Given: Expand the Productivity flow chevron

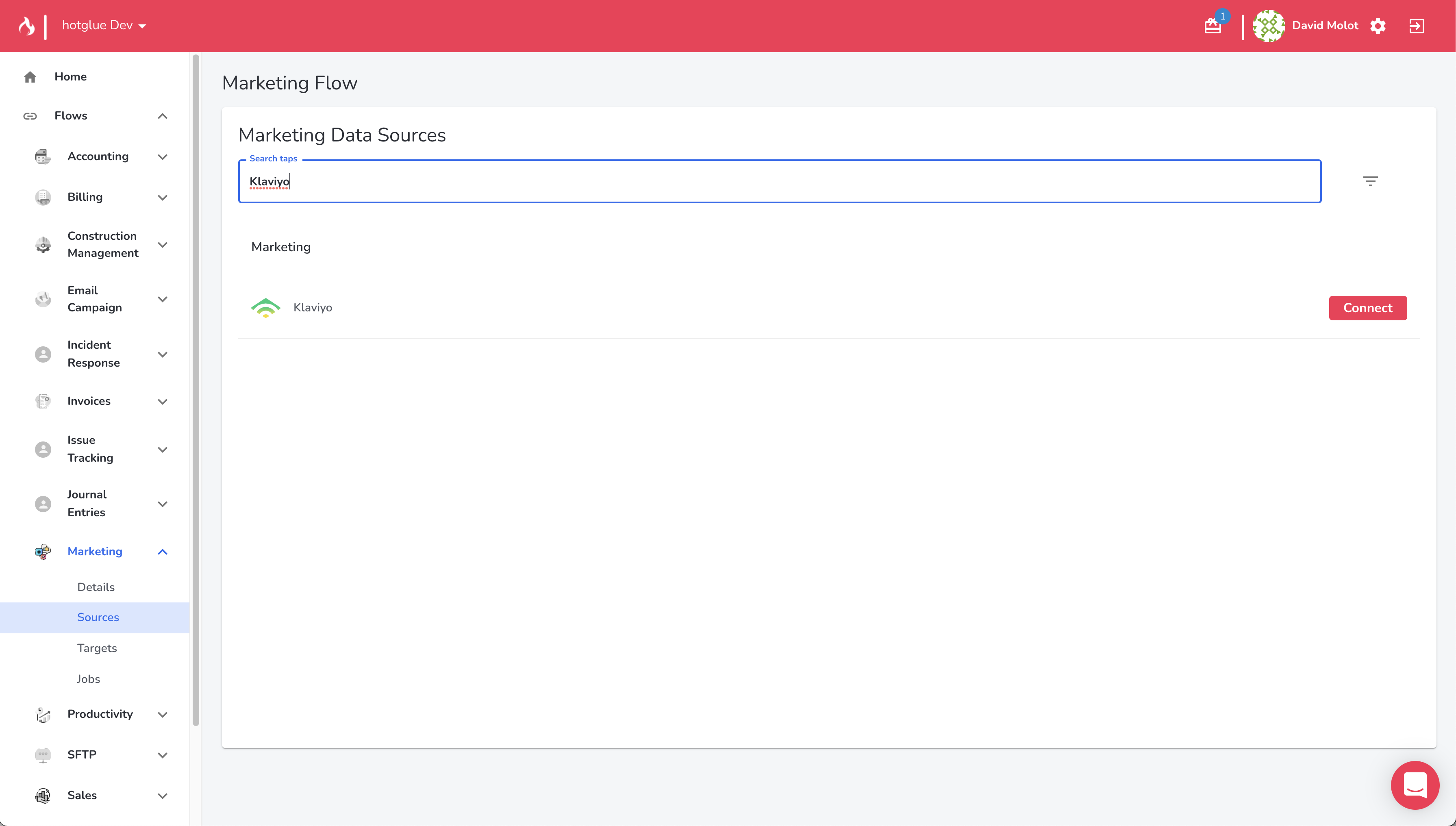Looking at the screenshot, I should click(162, 714).
